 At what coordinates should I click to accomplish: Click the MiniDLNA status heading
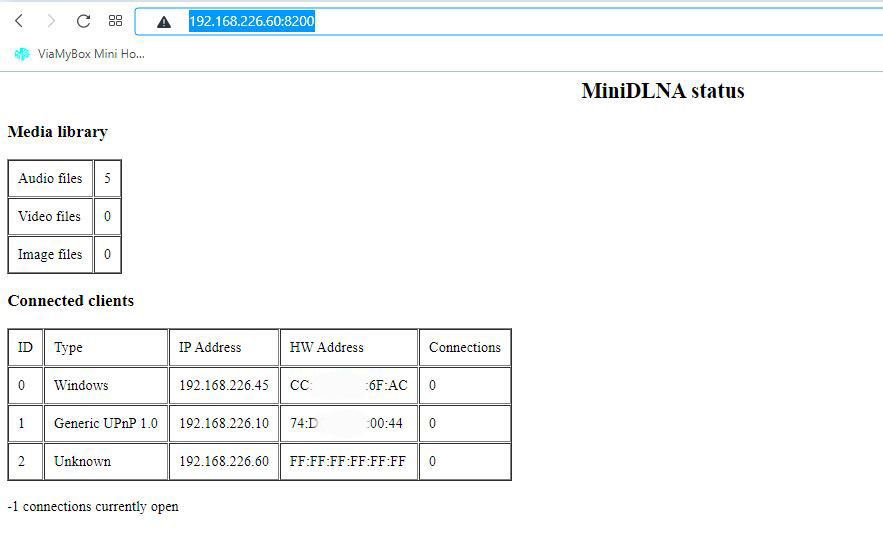click(663, 91)
